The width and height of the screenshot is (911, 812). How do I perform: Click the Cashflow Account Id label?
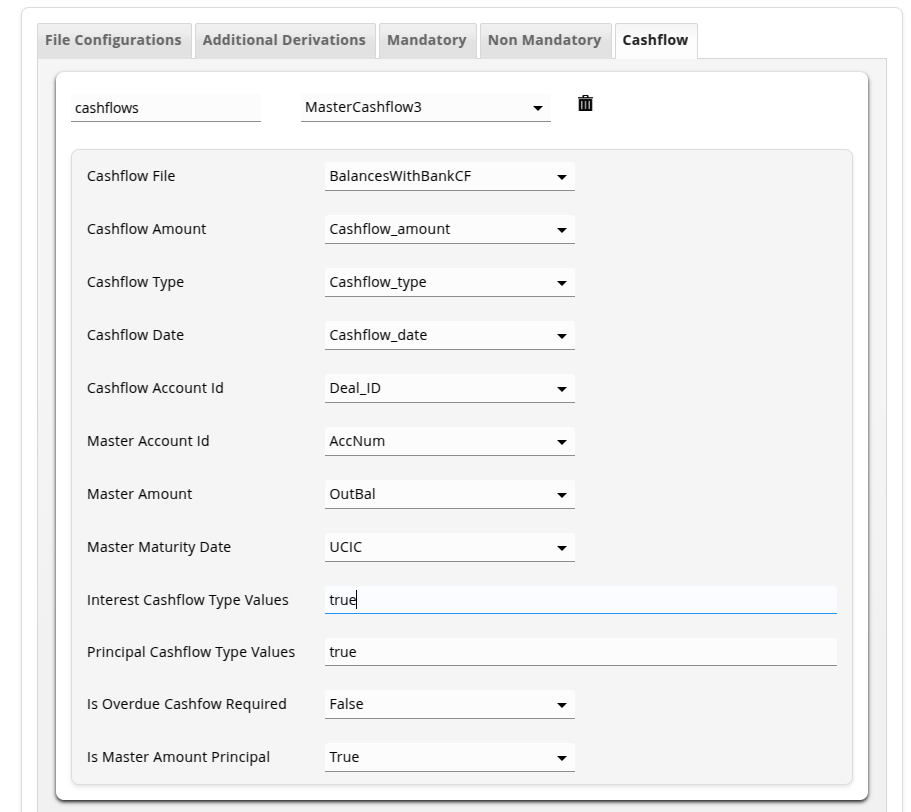[x=155, y=388]
